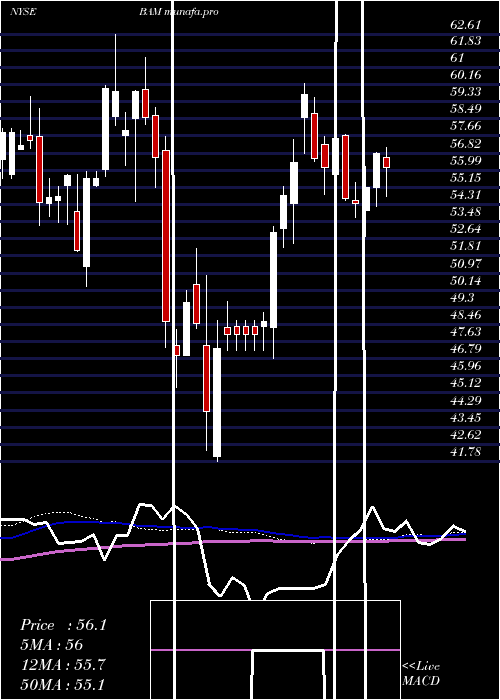Select the 54.31 price axis label

point(466,195)
